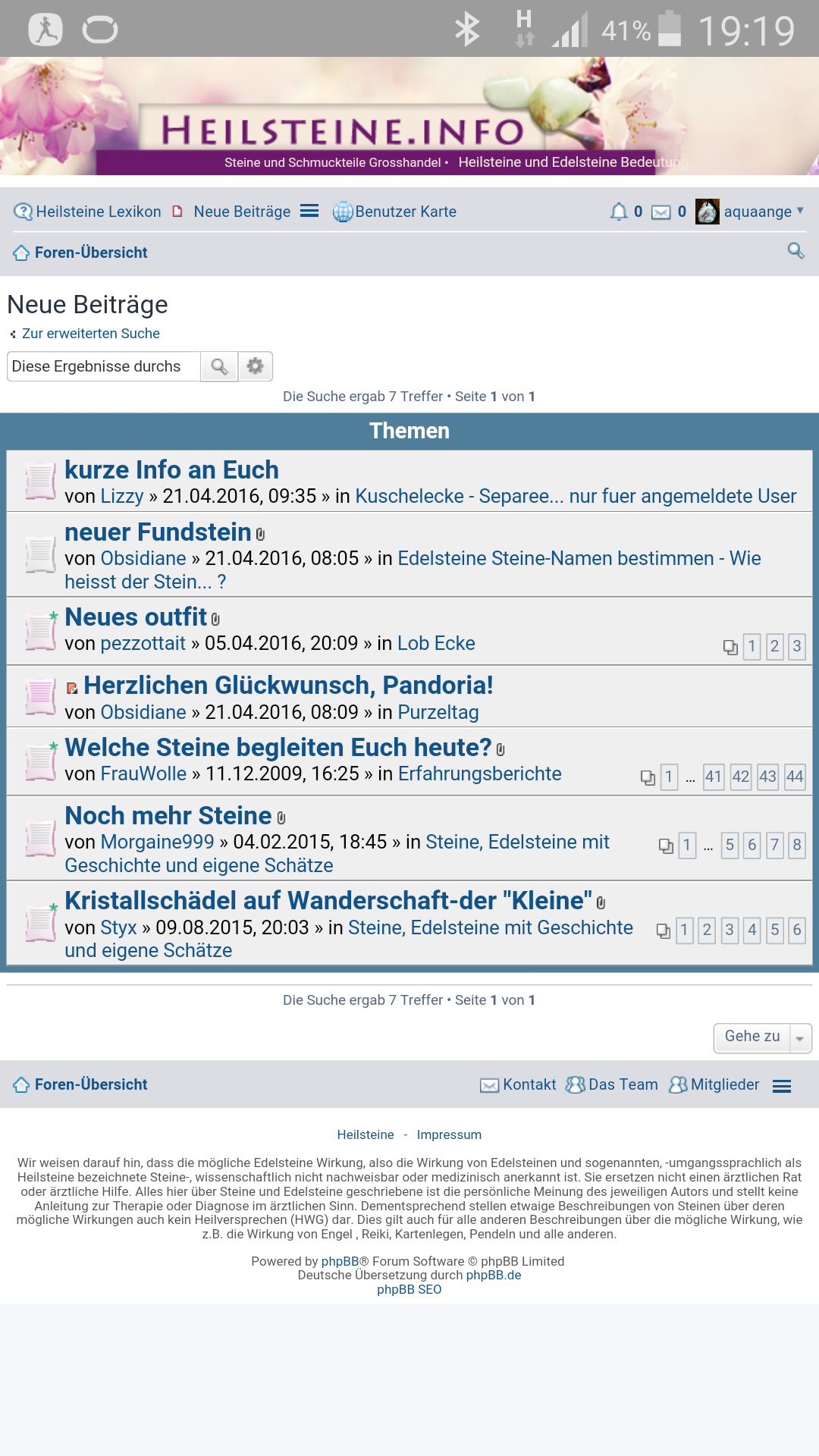
Task: Click the notifications bell icon
Action: (x=619, y=212)
